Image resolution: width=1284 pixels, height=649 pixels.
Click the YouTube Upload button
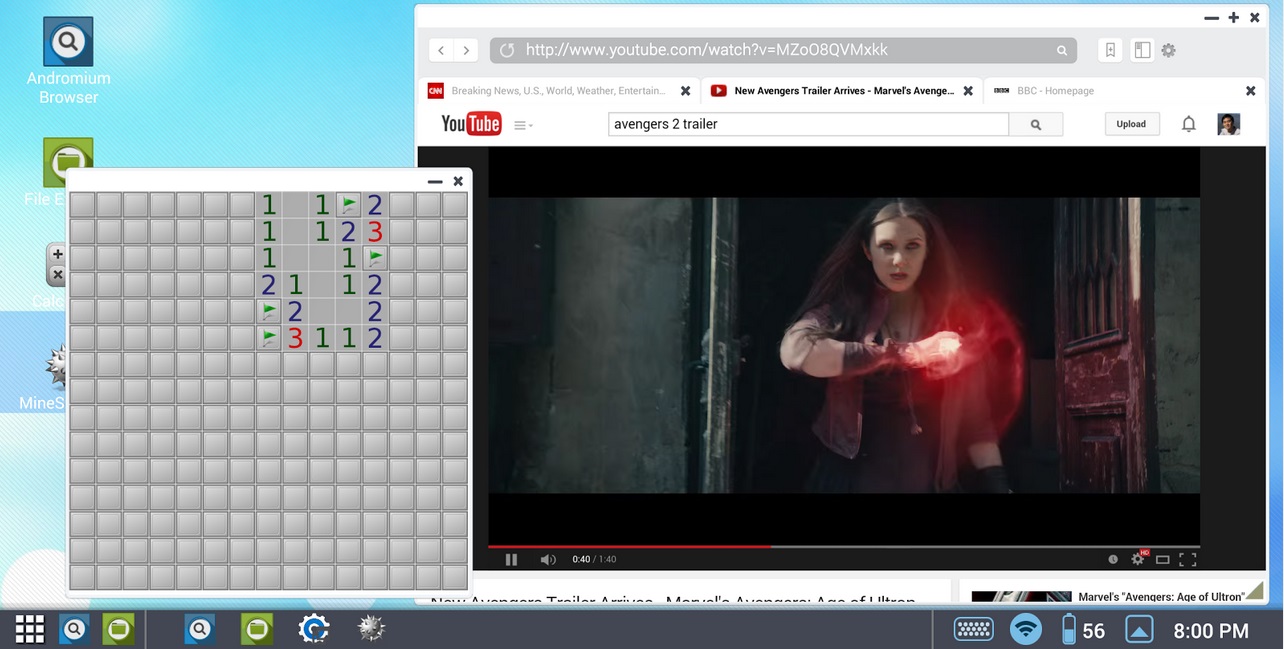coord(1131,124)
